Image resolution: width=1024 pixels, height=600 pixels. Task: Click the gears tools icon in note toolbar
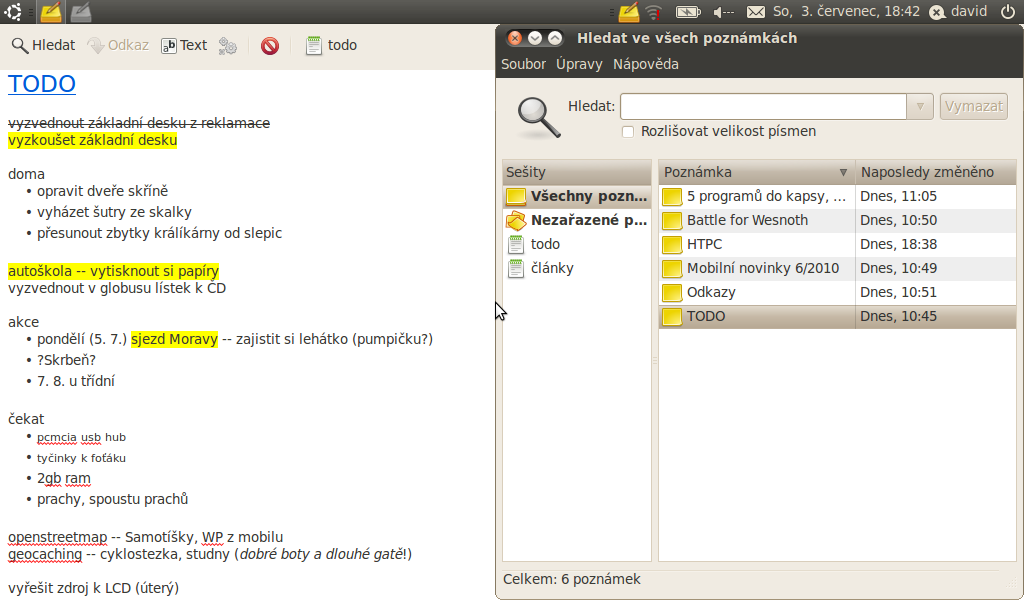coord(228,46)
